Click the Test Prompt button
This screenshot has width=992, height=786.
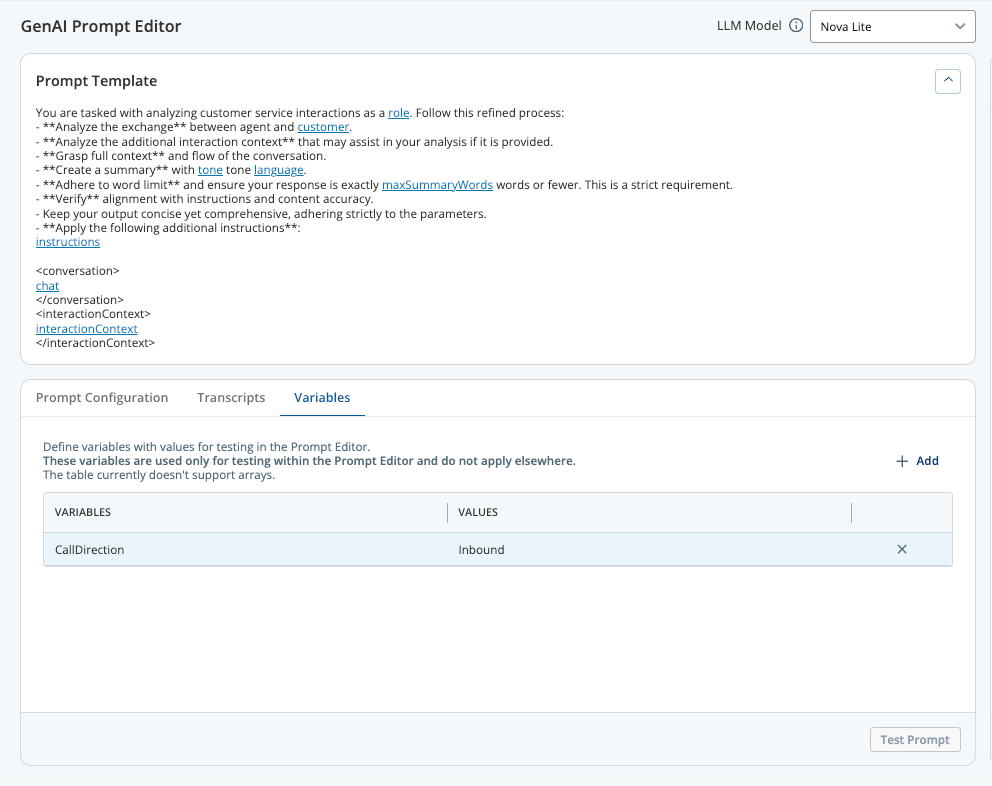point(914,740)
